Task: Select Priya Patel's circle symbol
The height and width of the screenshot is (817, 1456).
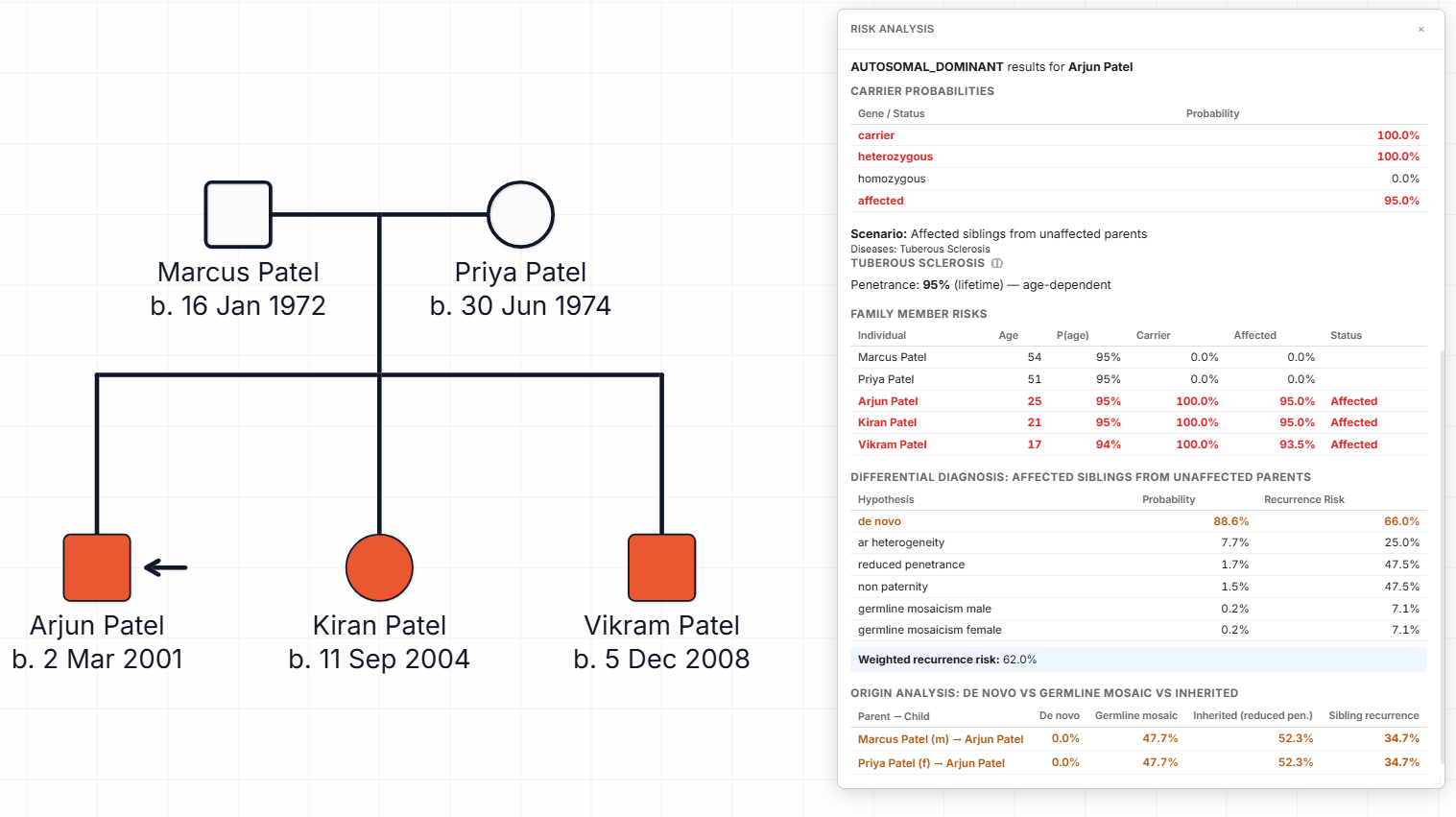Action: [520, 214]
